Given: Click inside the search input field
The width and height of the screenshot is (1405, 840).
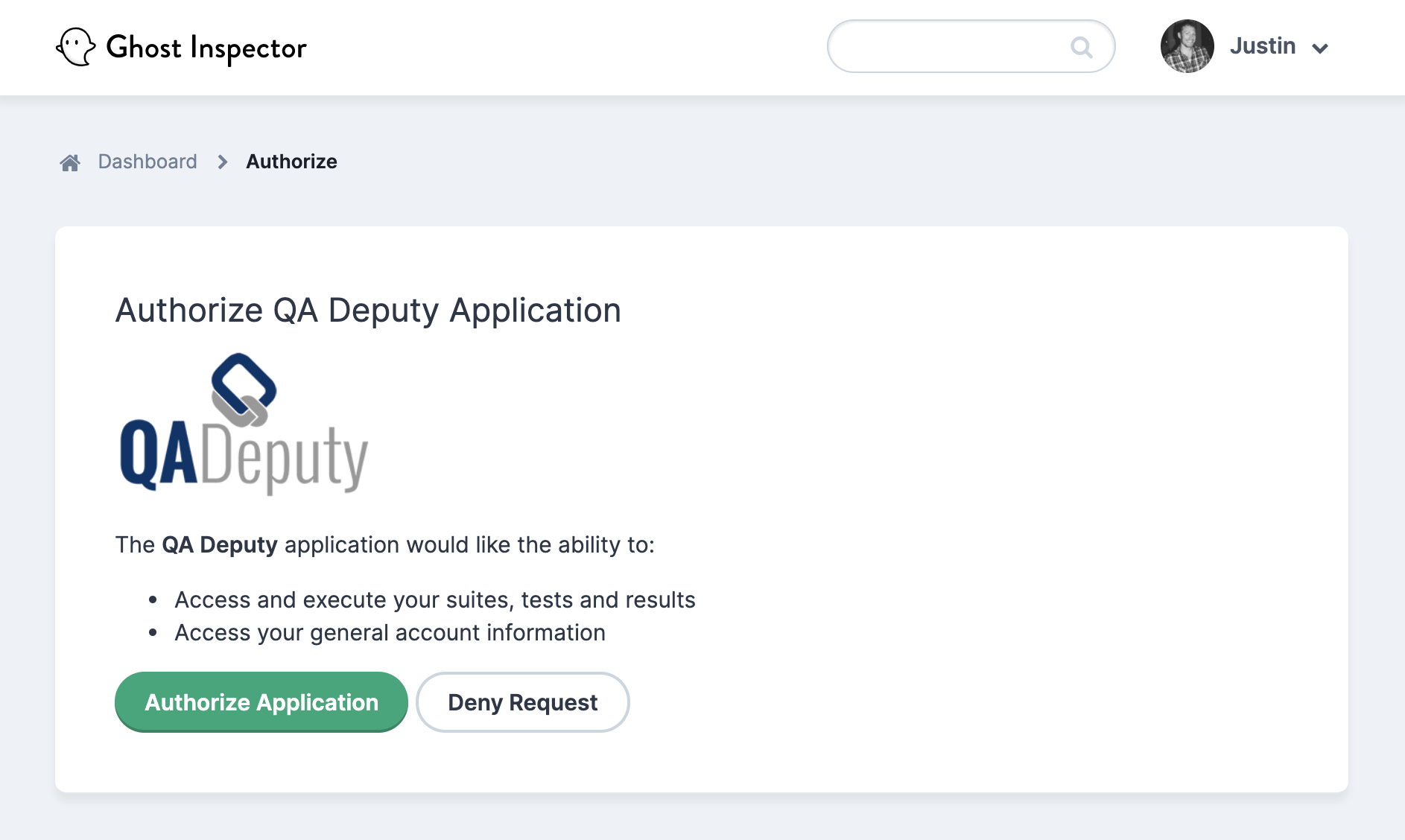Looking at the screenshot, I should [971, 46].
